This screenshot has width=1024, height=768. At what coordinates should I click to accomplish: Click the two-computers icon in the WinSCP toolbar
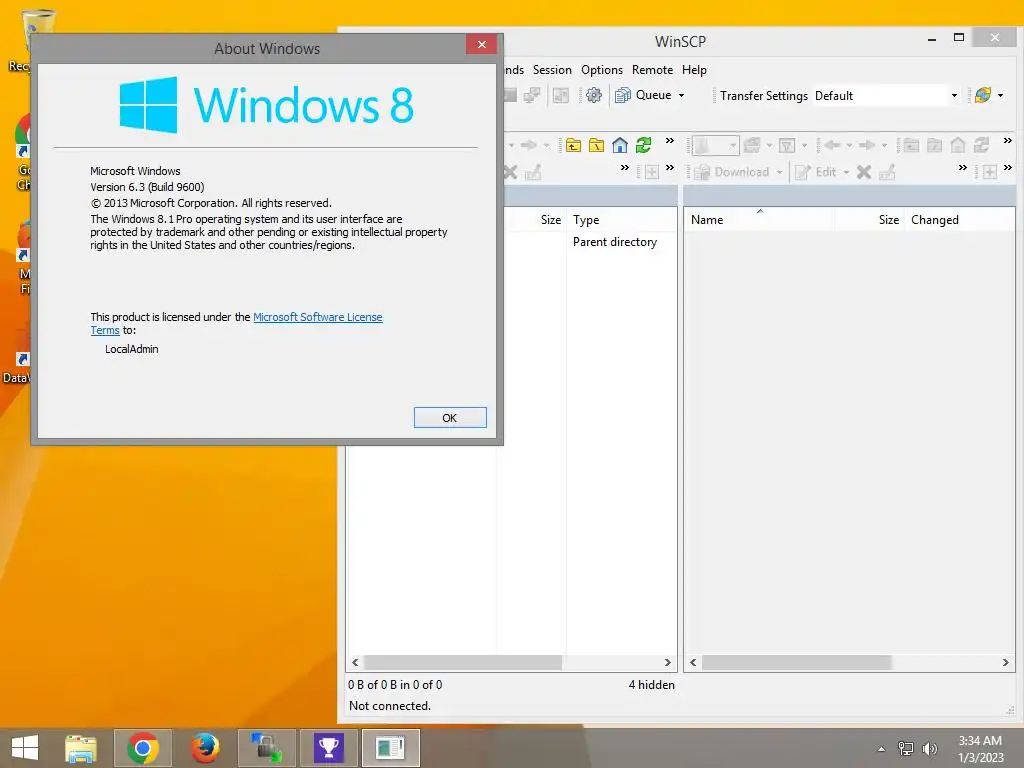(532, 95)
